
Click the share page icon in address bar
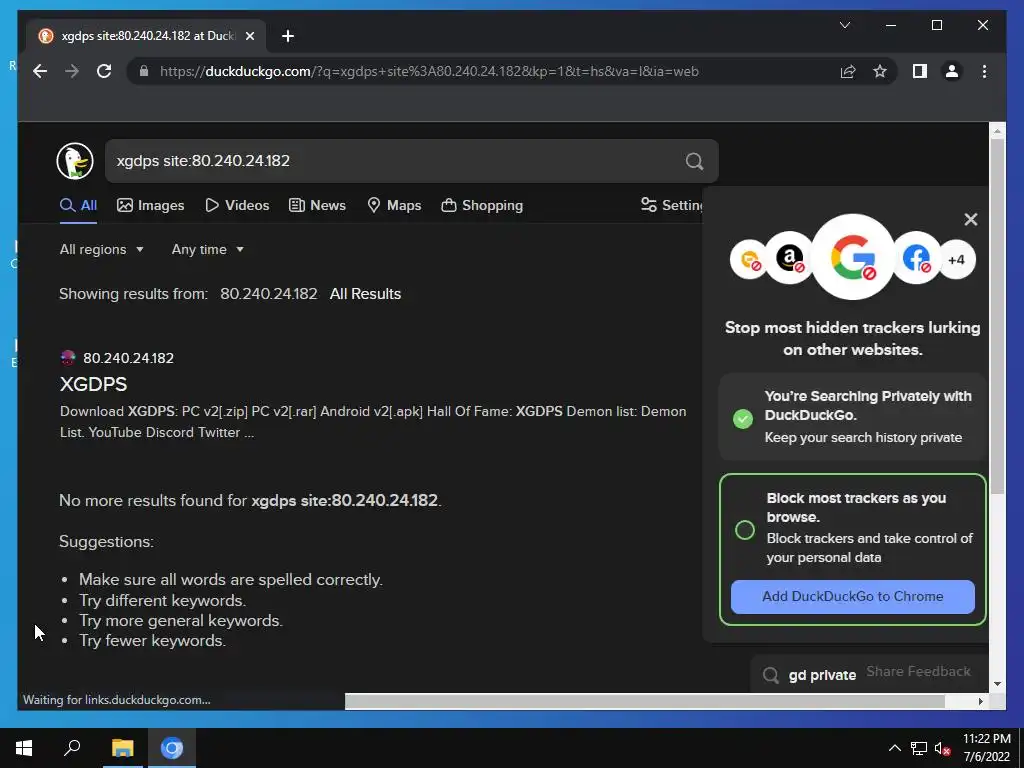coord(848,71)
